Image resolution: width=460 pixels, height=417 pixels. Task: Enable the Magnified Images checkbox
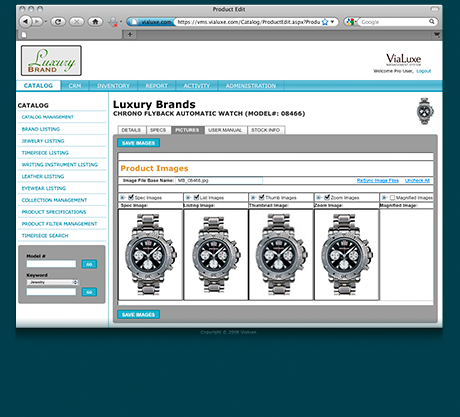click(x=392, y=197)
